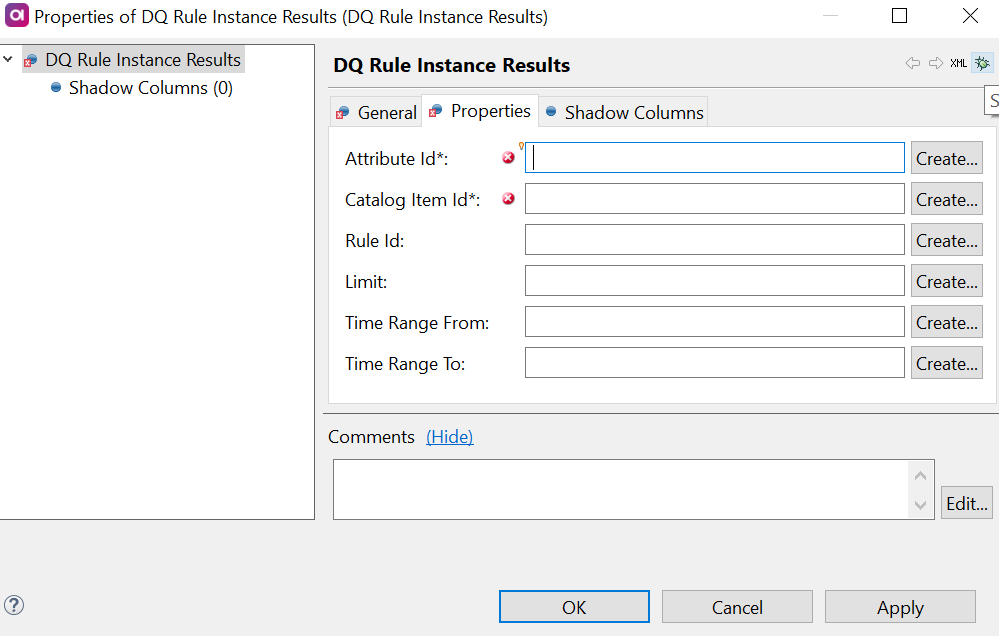
Task: Click the error icon beside Attribute Id
Action: coord(508,157)
